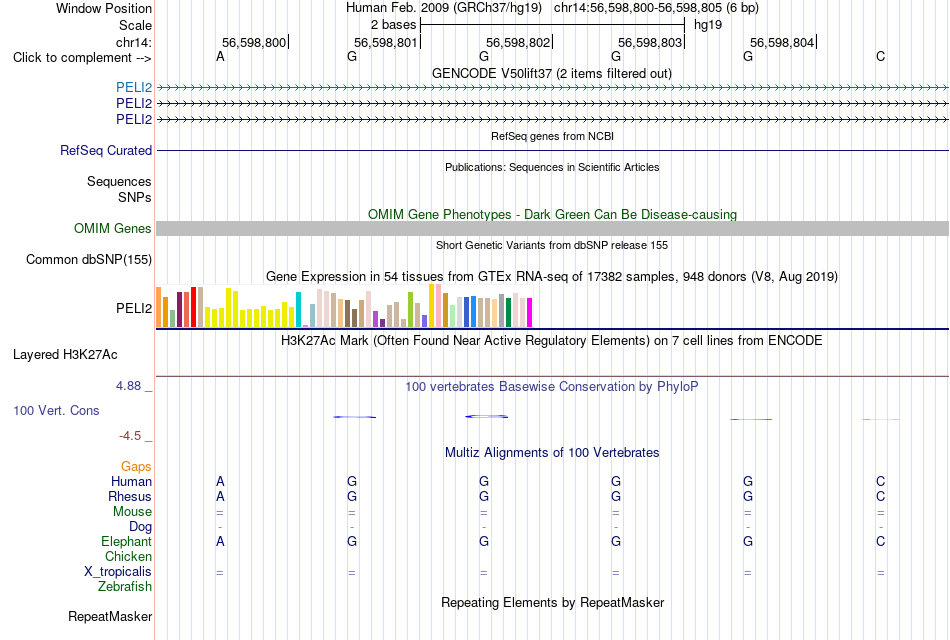
Task: Click the first orange GTEx expression bar
Action: 159,307
